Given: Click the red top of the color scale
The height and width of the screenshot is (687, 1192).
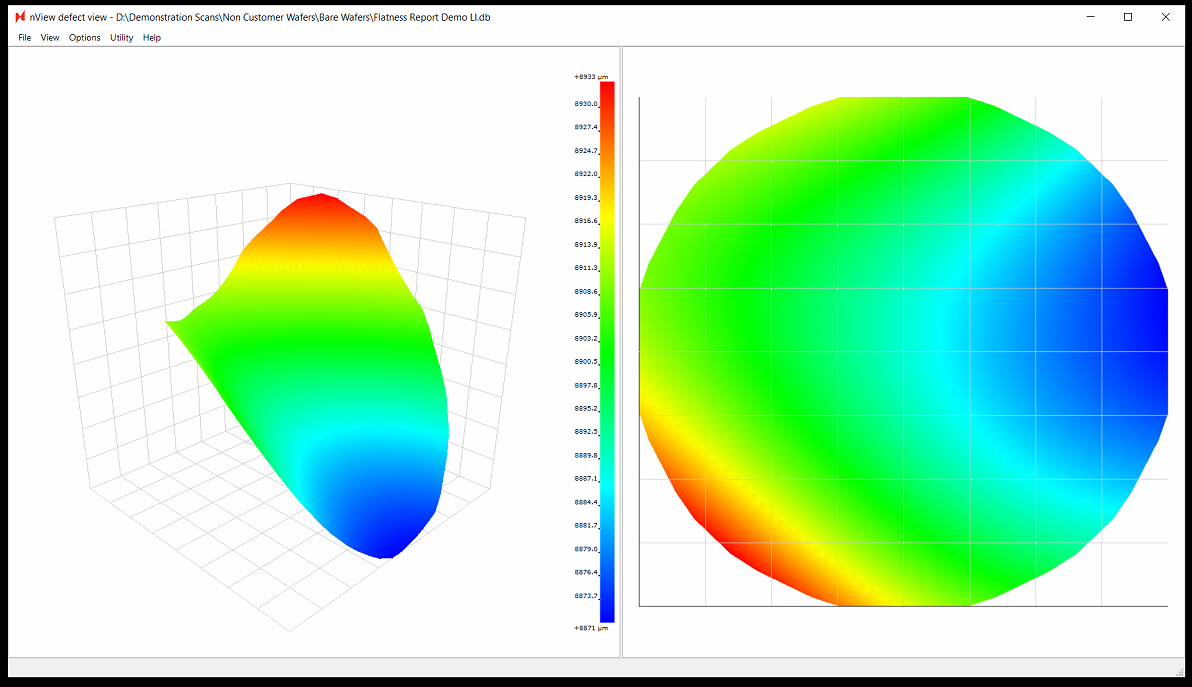Looking at the screenshot, I should coord(607,90).
